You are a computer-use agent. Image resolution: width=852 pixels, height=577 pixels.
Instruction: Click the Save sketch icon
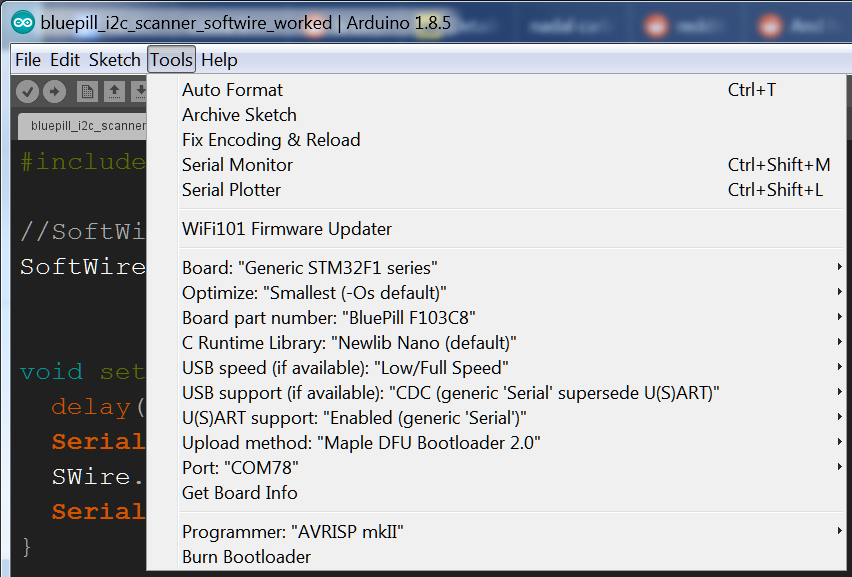click(x=141, y=90)
